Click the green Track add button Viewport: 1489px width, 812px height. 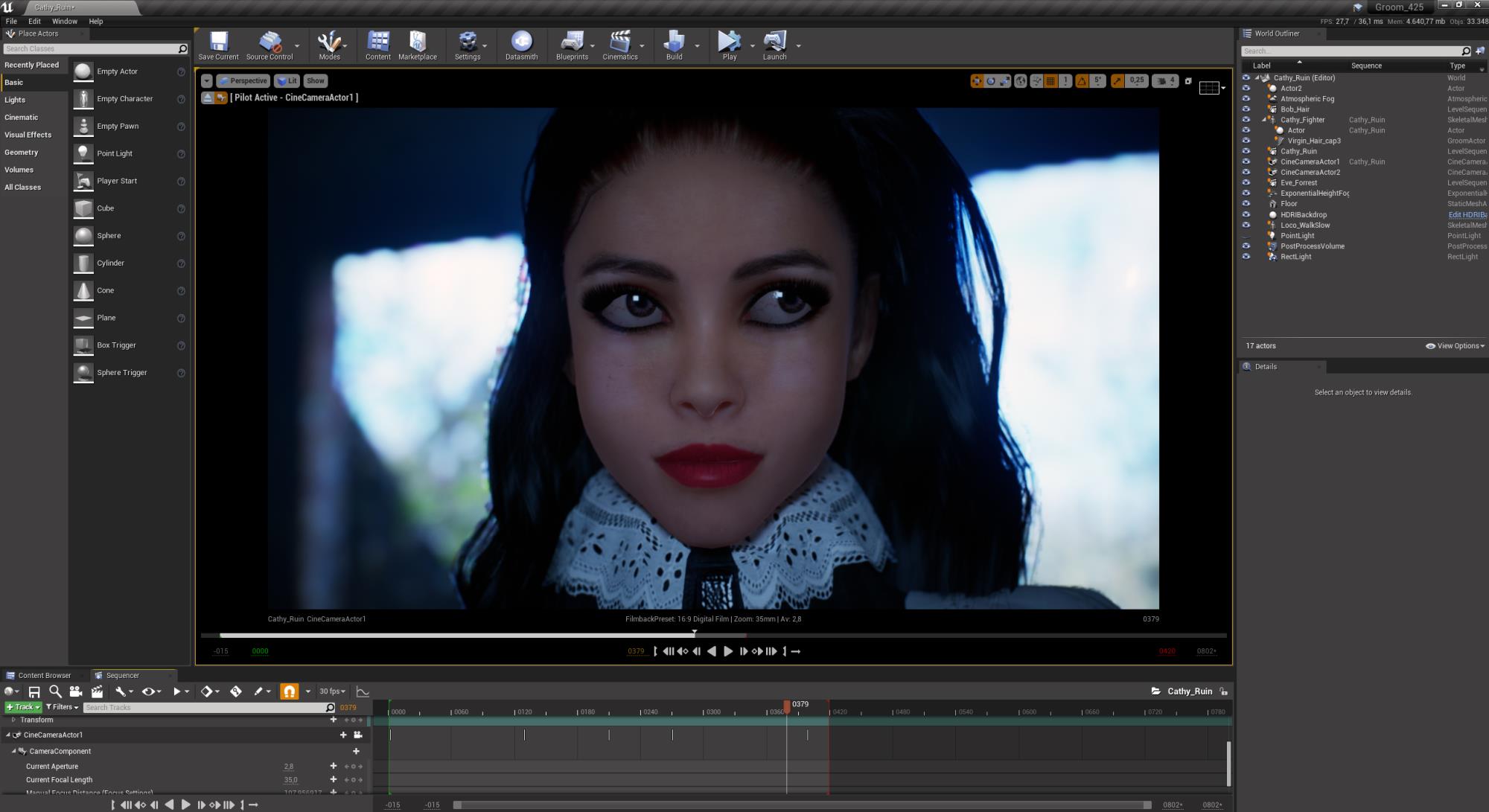pyautogui.click(x=23, y=707)
